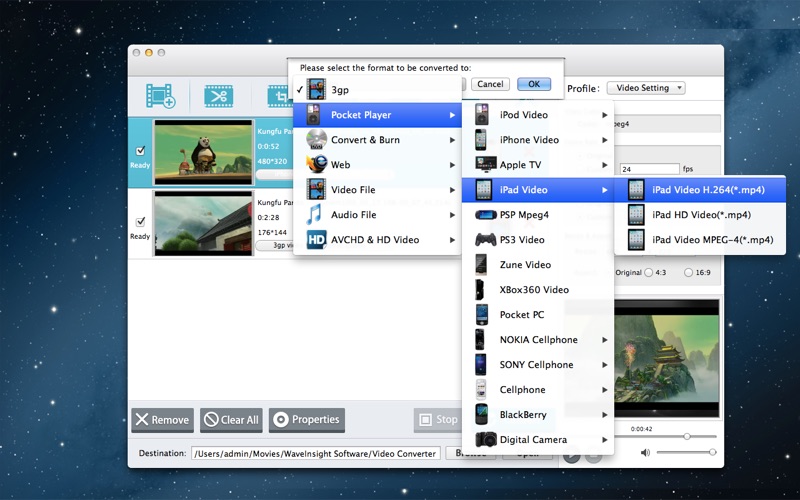
Task: Uncheck the first Kungfu Panda video checkbox
Action: coord(140,151)
